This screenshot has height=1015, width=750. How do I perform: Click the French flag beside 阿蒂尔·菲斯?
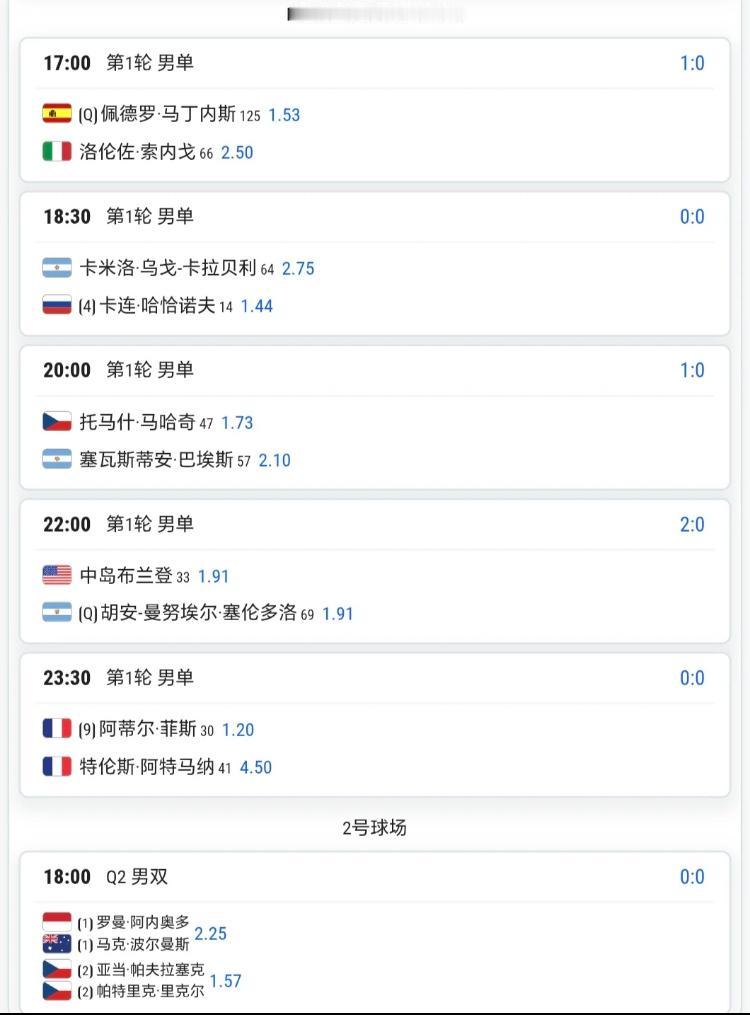coord(57,729)
